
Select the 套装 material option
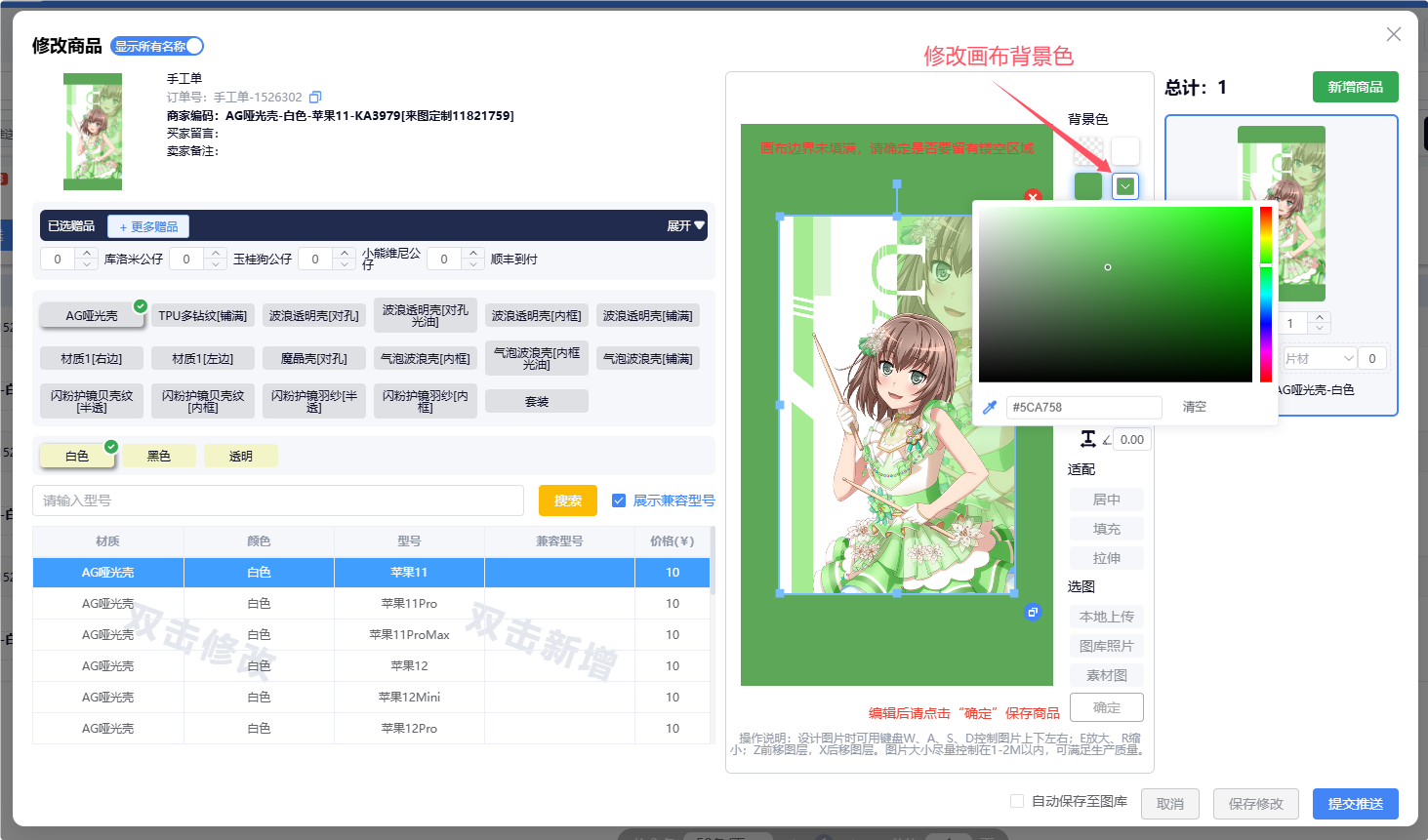pos(537,402)
